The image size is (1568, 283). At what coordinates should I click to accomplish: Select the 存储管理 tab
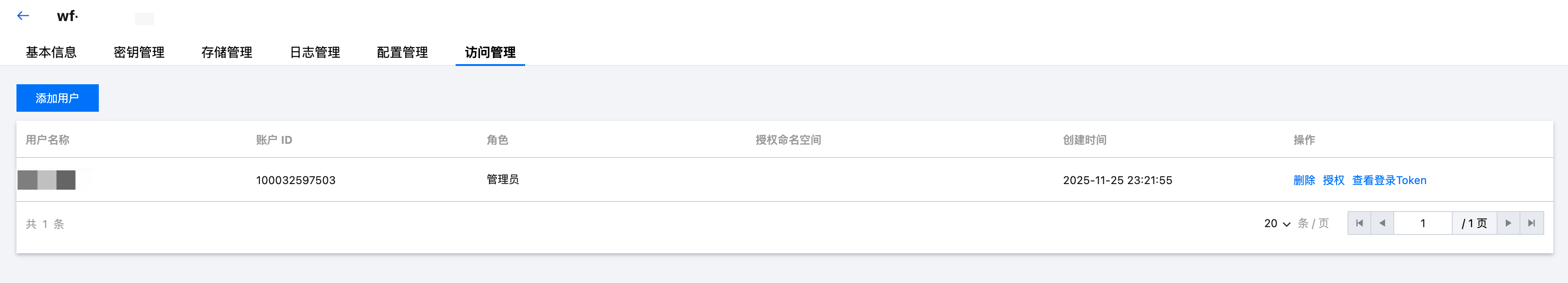[x=226, y=53]
